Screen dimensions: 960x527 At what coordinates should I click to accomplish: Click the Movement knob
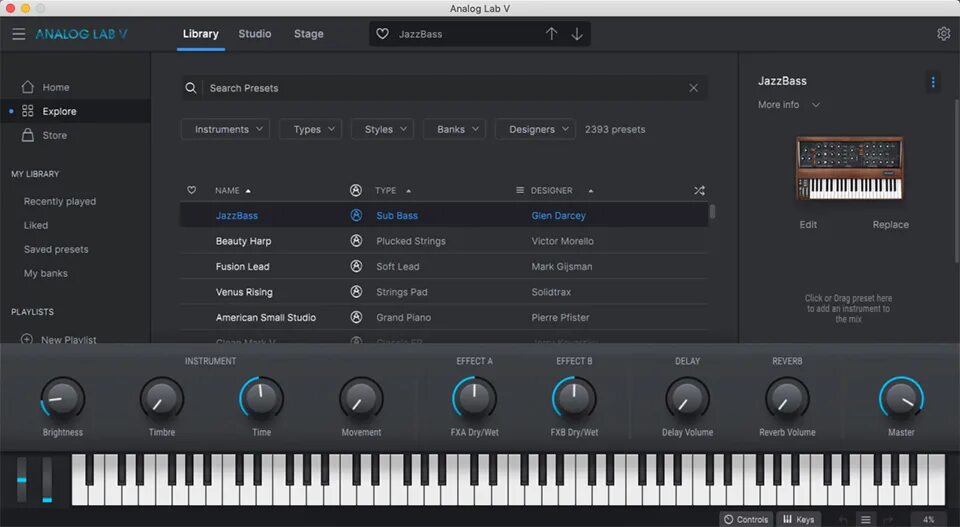click(x=361, y=398)
